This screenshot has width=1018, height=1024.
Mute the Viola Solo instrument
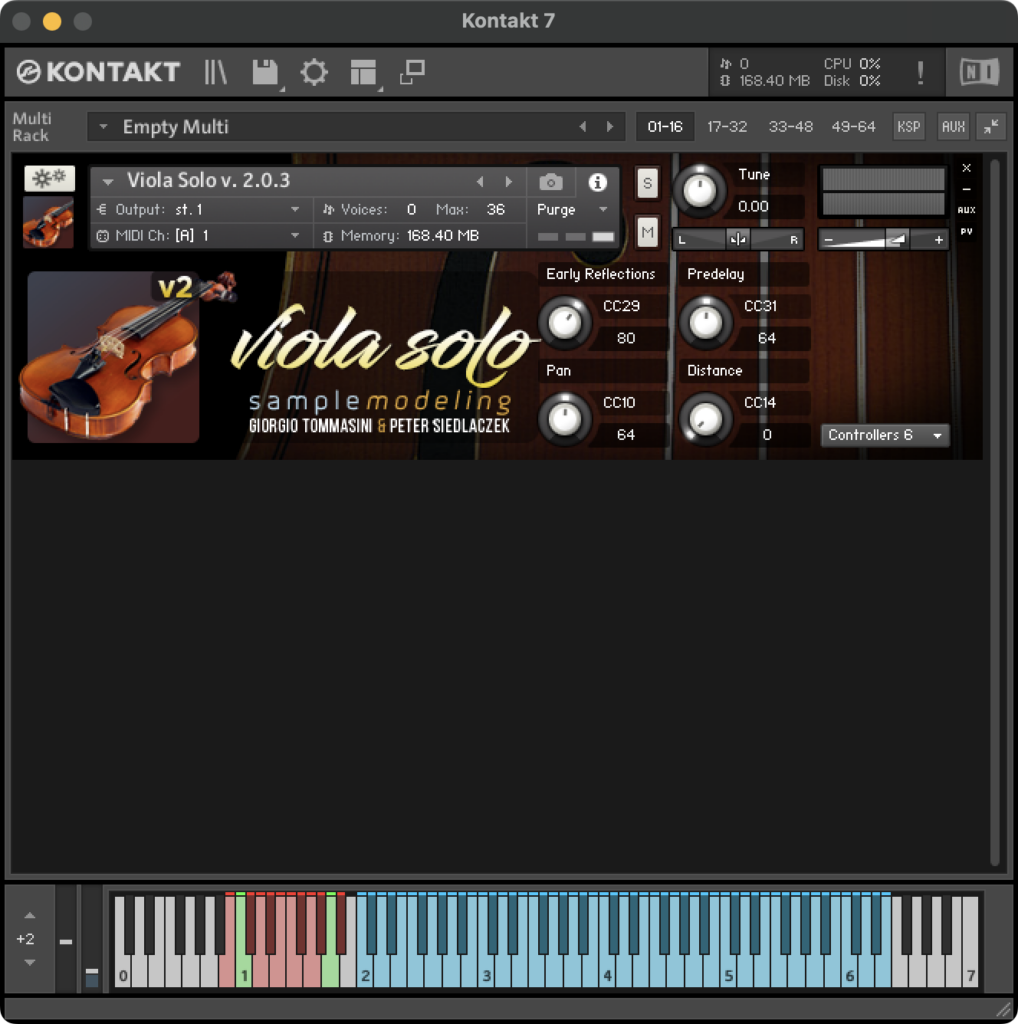pos(647,232)
